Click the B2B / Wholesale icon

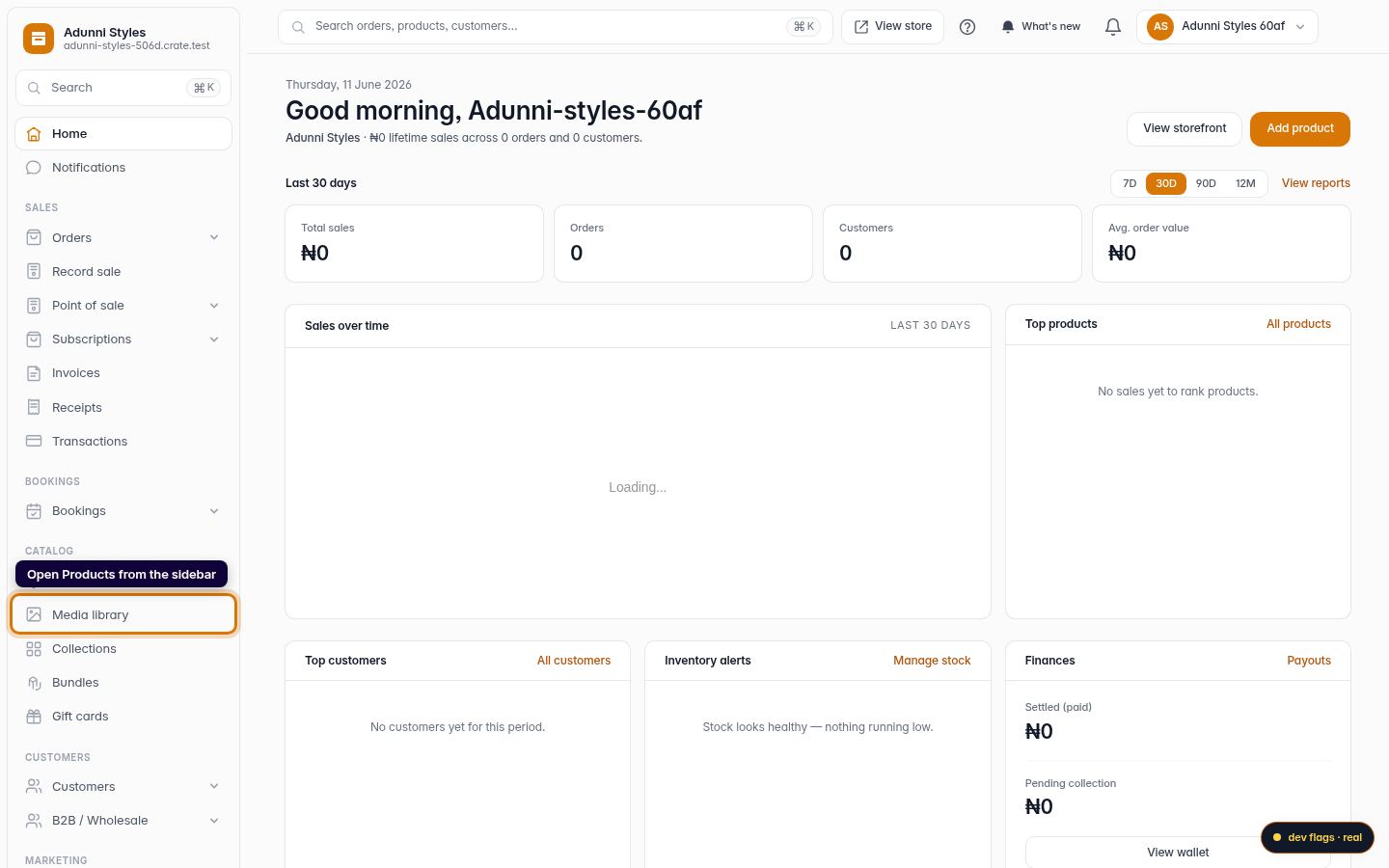(x=34, y=821)
